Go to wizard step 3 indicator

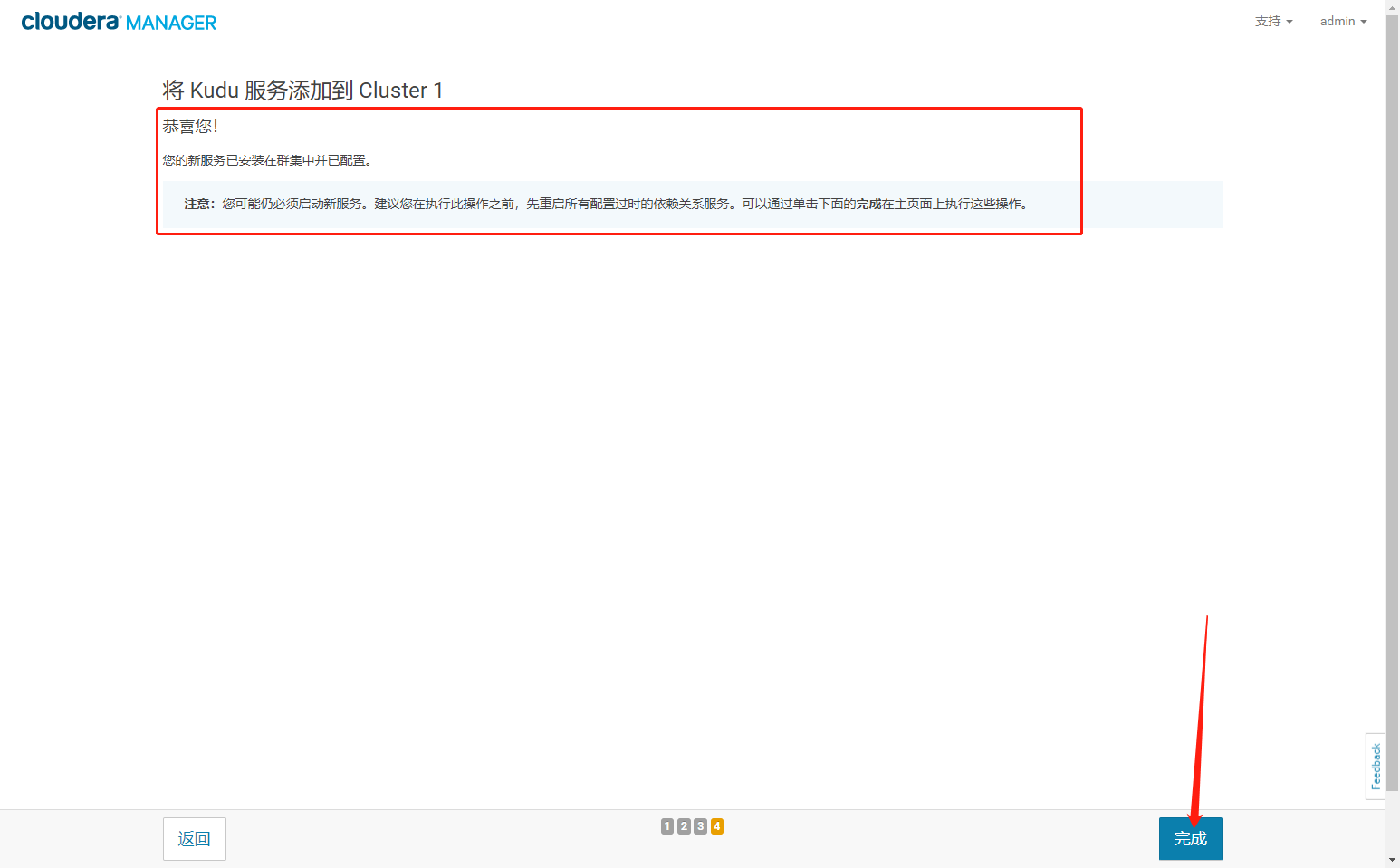point(700,826)
